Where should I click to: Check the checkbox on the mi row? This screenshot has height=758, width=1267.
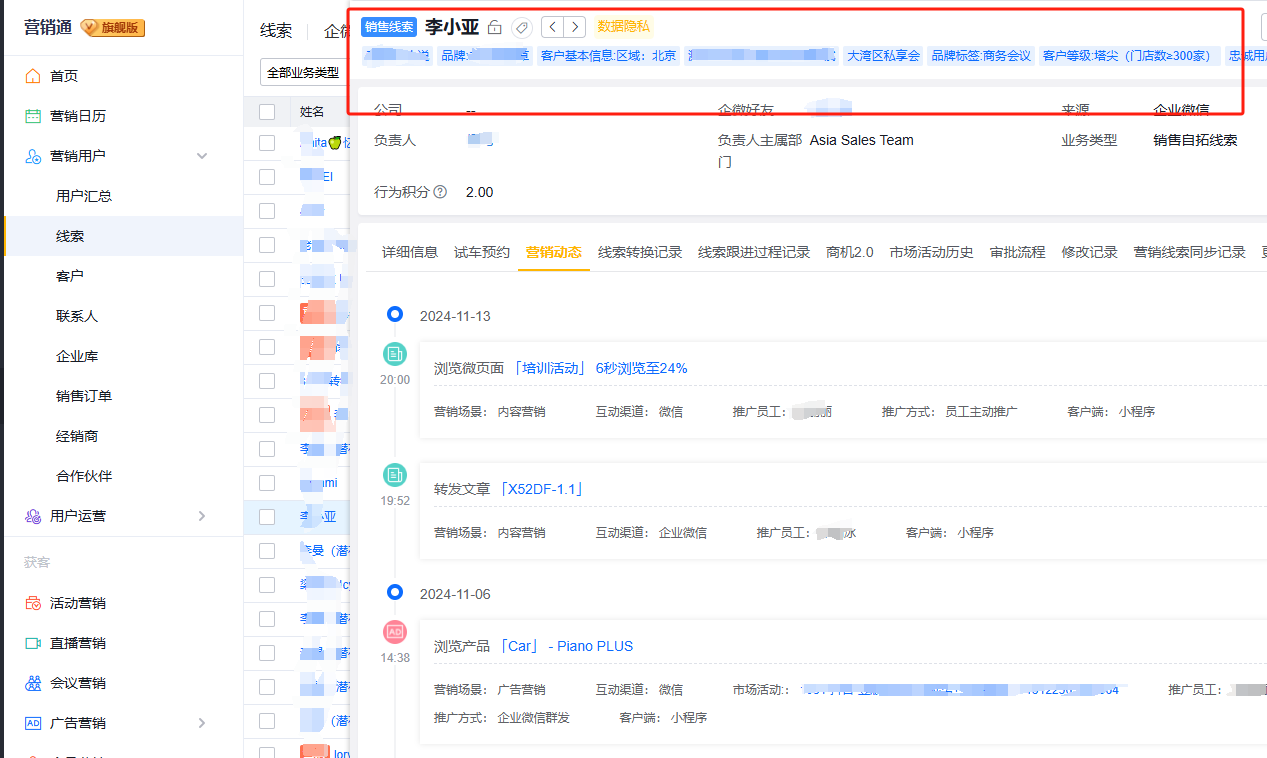tap(267, 483)
